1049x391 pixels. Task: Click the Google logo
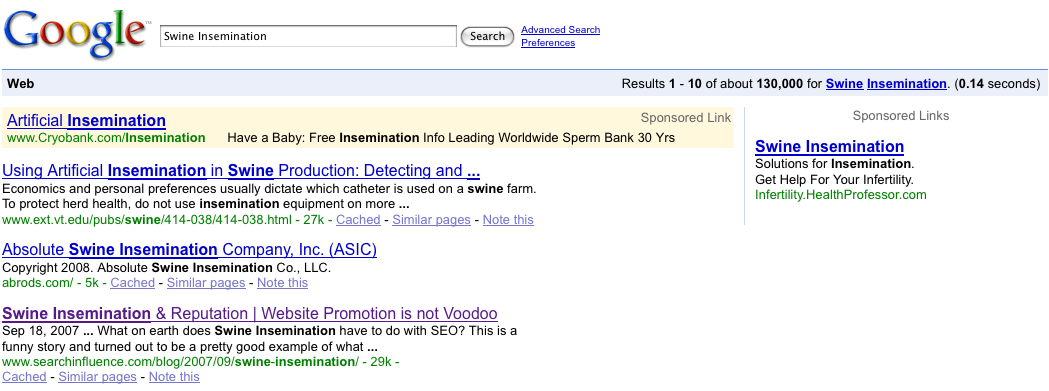76,34
